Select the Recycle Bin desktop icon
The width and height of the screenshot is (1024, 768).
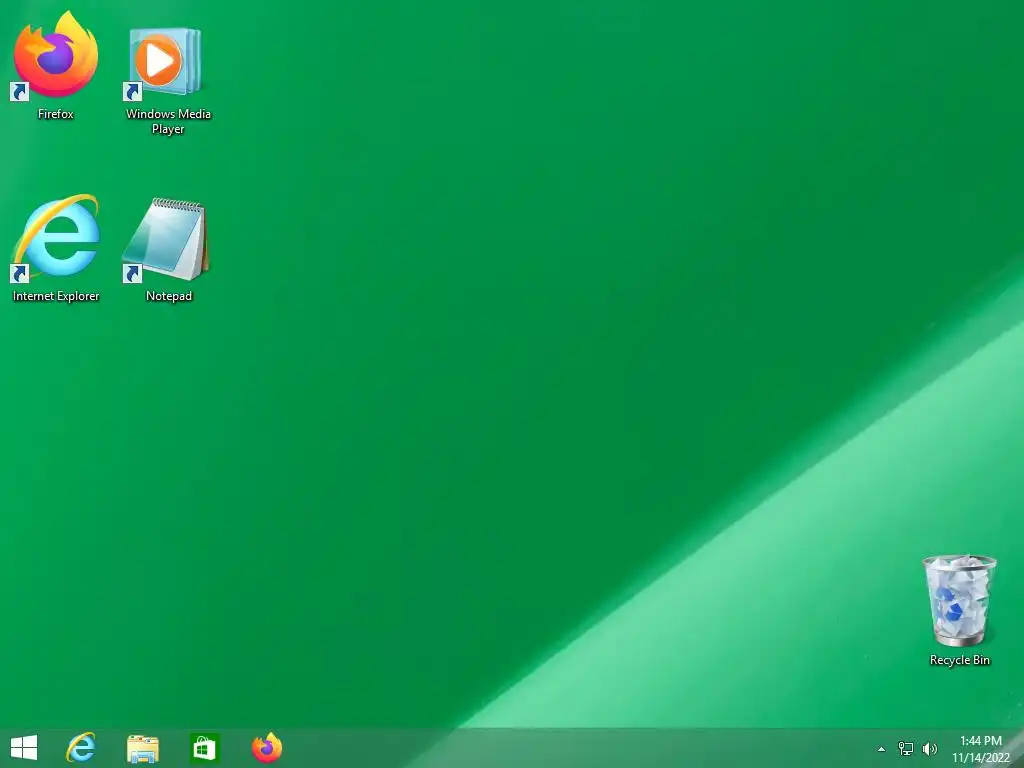[959, 601]
